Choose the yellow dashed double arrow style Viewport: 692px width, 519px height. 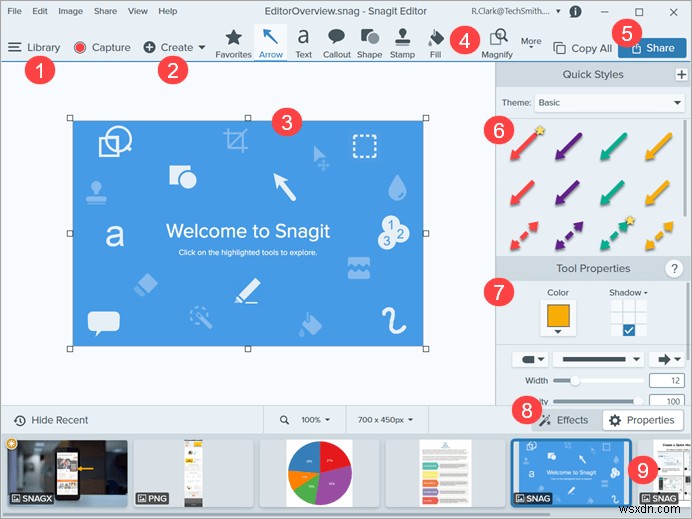coord(659,236)
